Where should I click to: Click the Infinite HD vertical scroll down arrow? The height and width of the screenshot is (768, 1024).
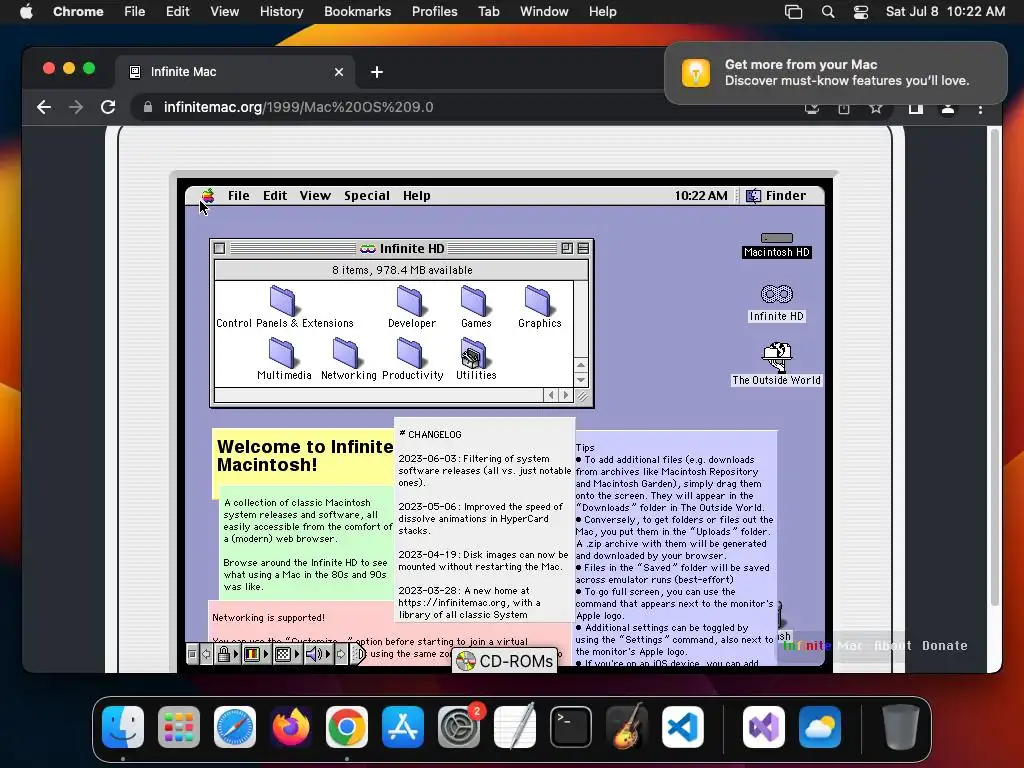pos(581,379)
